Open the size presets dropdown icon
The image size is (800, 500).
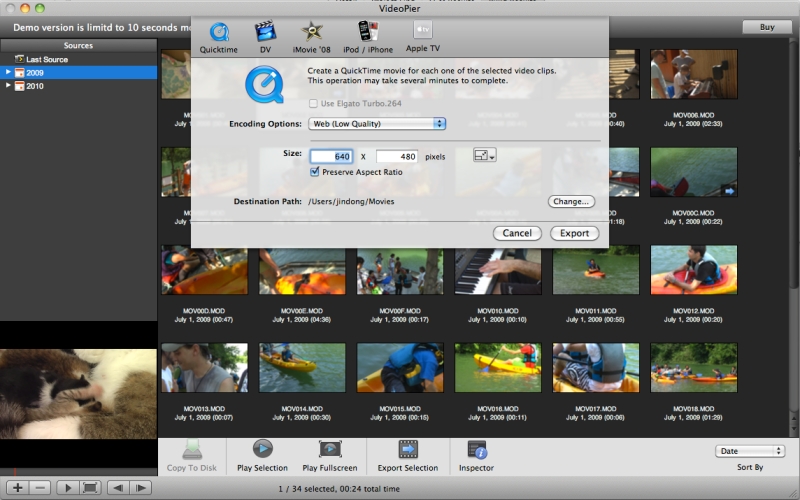484,155
